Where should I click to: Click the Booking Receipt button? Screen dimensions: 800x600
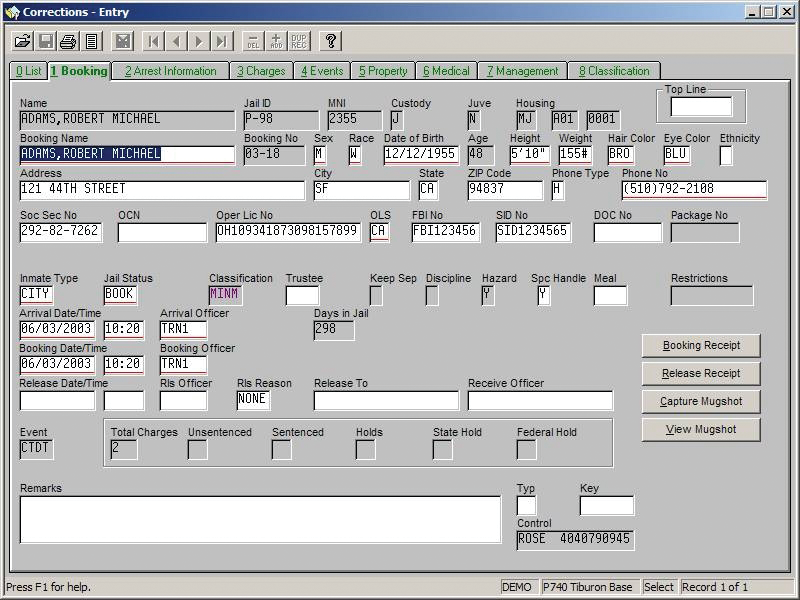point(701,346)
